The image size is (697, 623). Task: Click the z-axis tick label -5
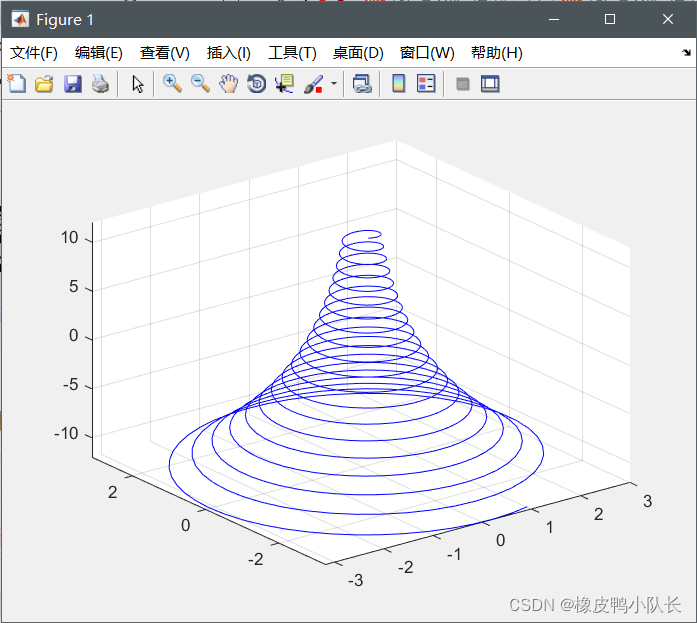[71, 384]
